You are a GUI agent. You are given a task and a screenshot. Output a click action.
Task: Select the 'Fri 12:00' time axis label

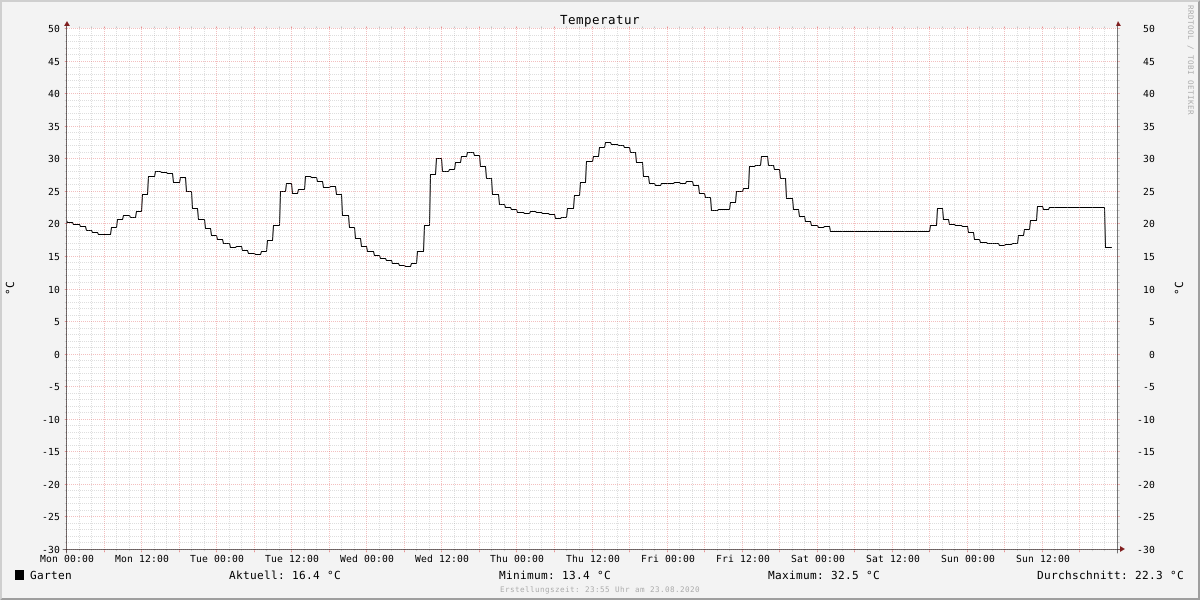point(743,559)
